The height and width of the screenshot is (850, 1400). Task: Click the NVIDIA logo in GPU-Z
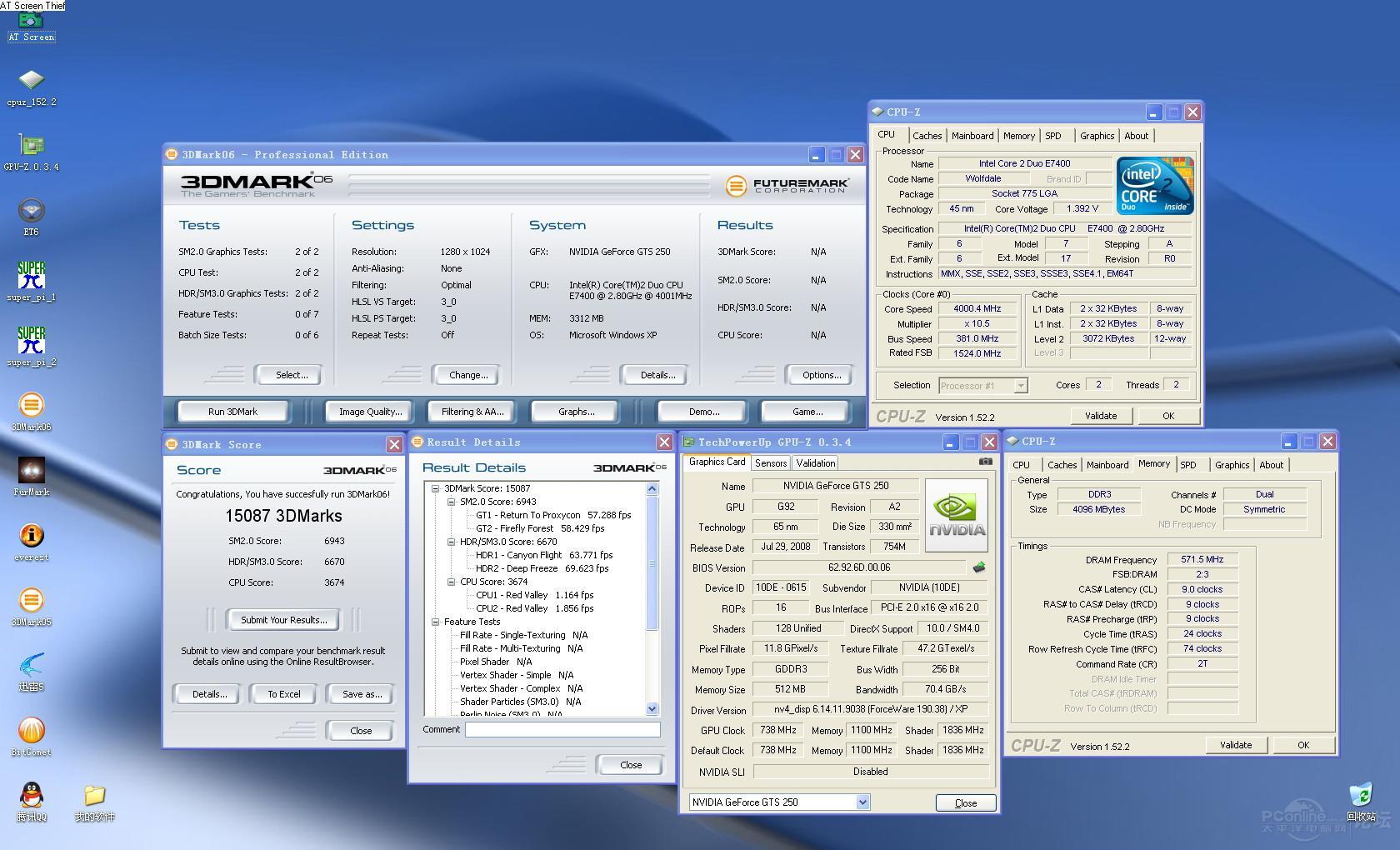click(957, 514)
